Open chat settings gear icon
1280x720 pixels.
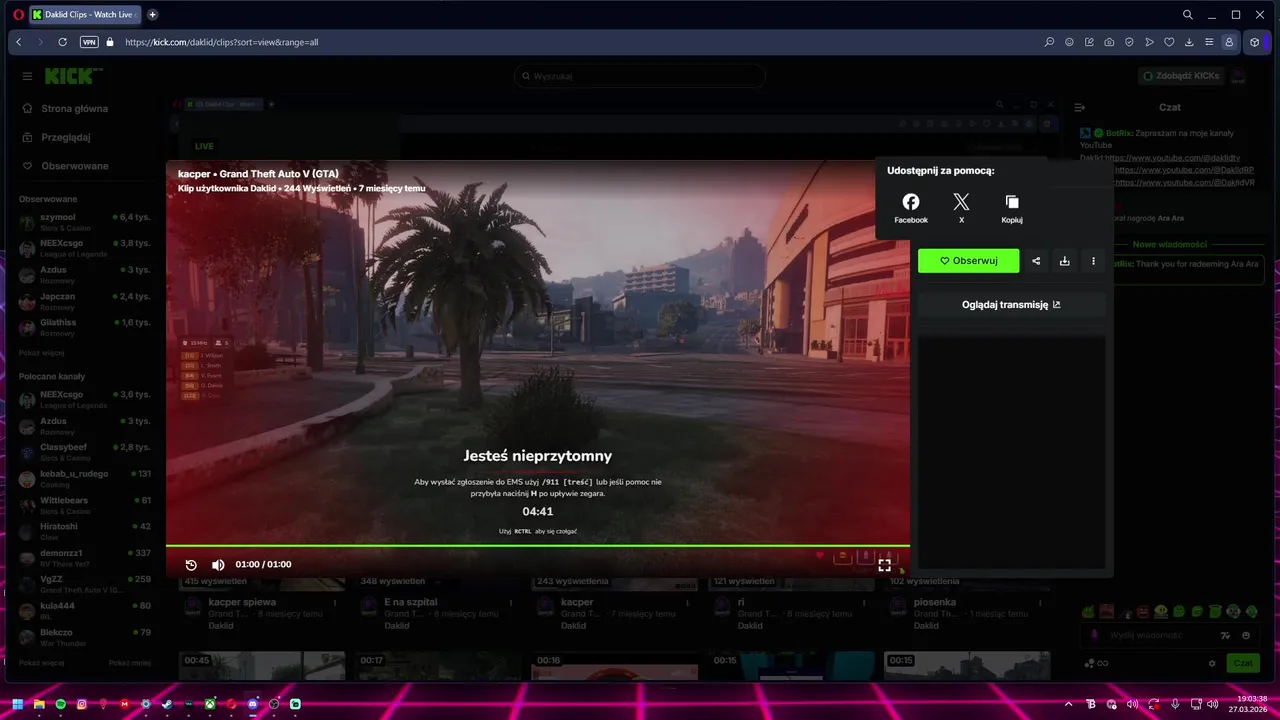click(1212, 663)
